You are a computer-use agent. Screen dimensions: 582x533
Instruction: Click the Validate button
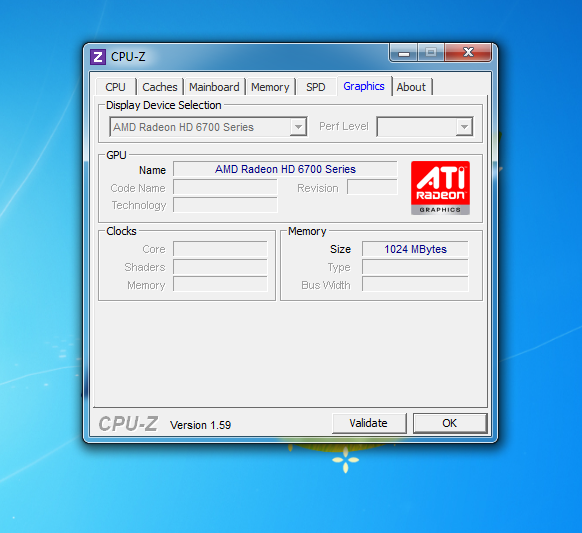click(369, 423)
